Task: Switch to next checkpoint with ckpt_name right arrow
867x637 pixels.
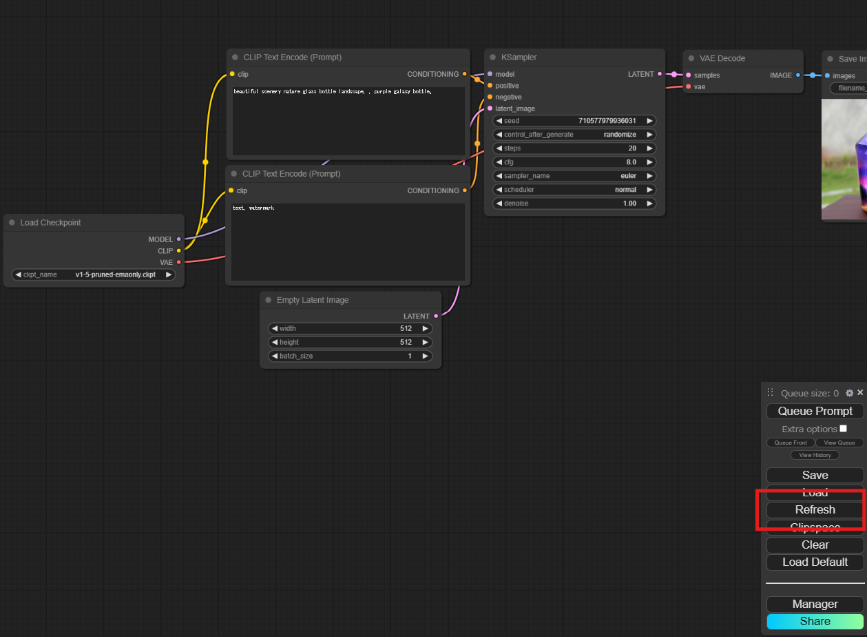Action: coord(169,275)
